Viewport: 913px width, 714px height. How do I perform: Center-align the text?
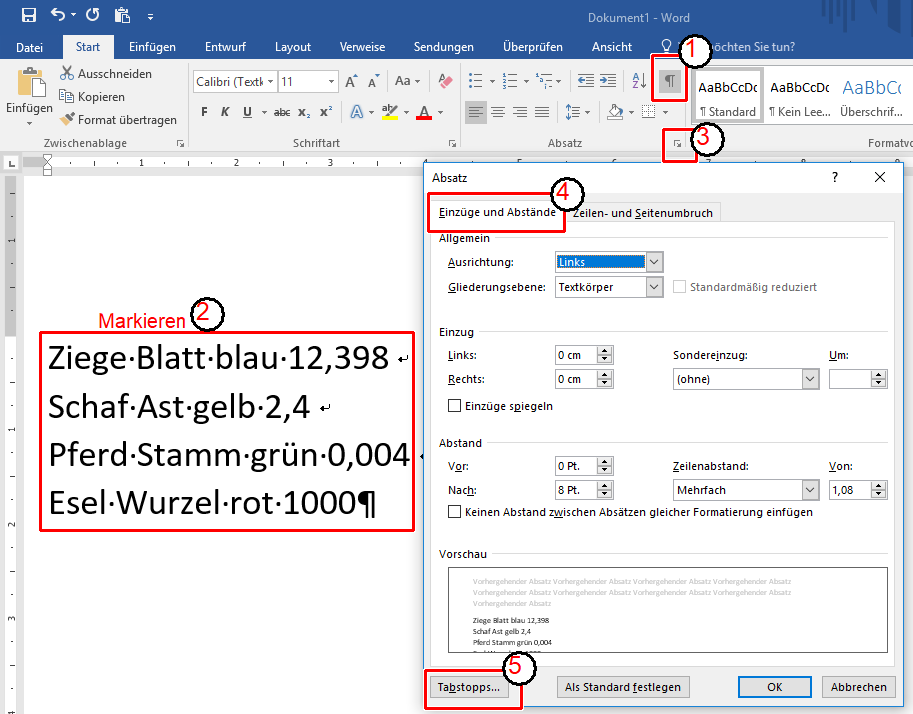[x=498, y=112]
